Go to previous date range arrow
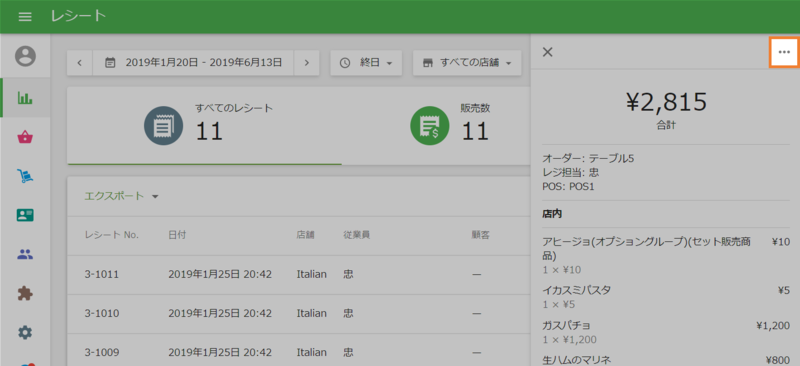Viewport: 800px width, 366px height. [80, 63]
